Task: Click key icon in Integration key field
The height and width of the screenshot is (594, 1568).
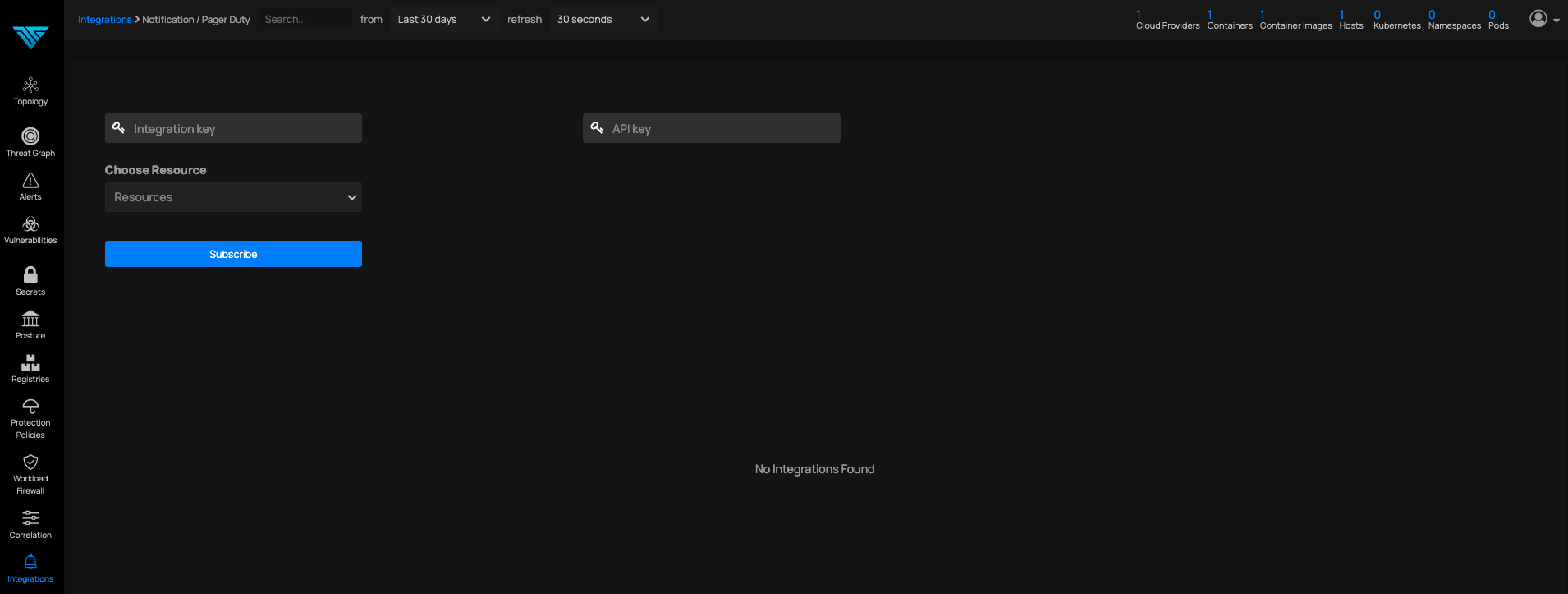Action: [119, 128]
